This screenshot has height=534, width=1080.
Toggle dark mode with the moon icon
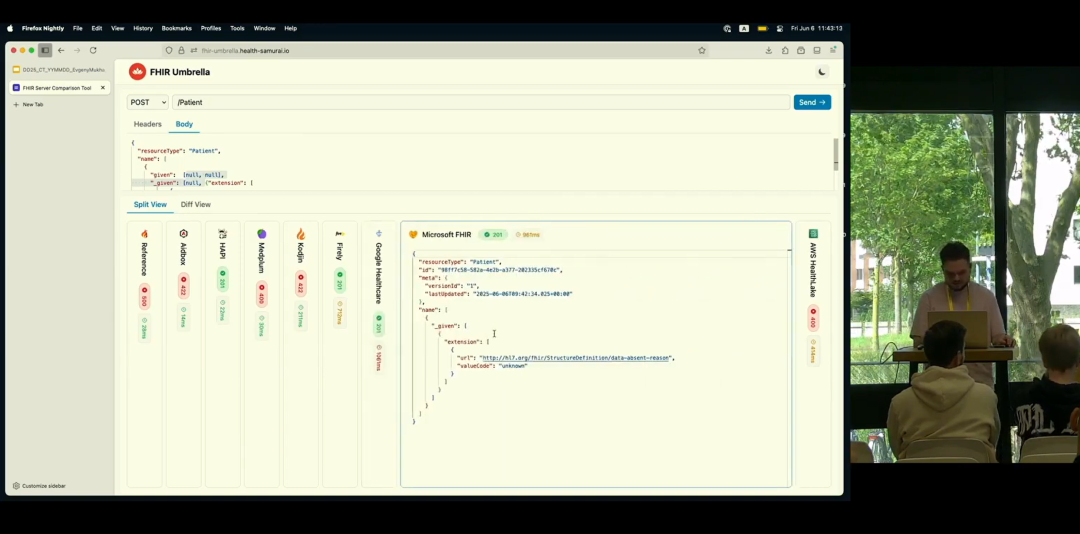tap(822, 72)
